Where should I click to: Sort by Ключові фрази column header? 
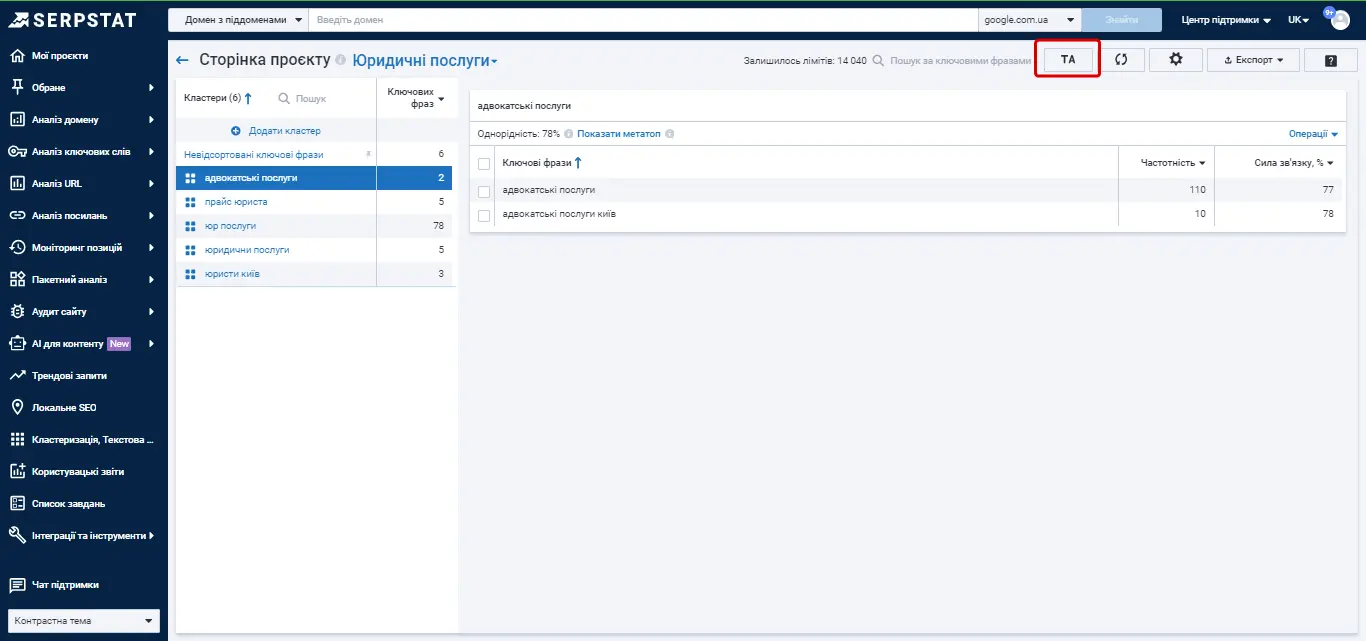(x=542, y=162)
